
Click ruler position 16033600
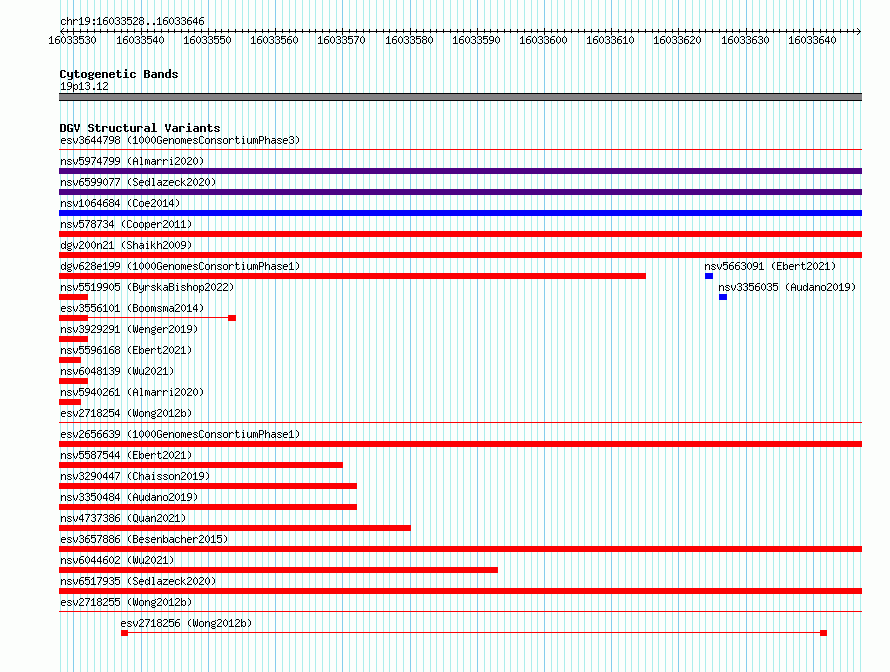(543, 40)
